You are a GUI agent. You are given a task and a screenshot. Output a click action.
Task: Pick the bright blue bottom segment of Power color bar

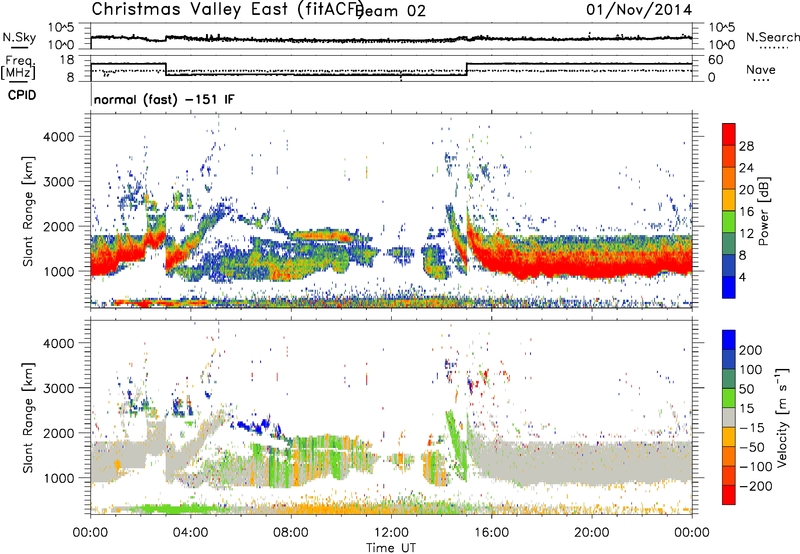(x=729, y=287)
